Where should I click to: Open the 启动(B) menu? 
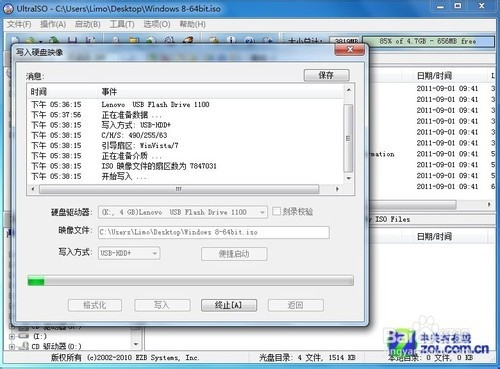tap(88, 24)
